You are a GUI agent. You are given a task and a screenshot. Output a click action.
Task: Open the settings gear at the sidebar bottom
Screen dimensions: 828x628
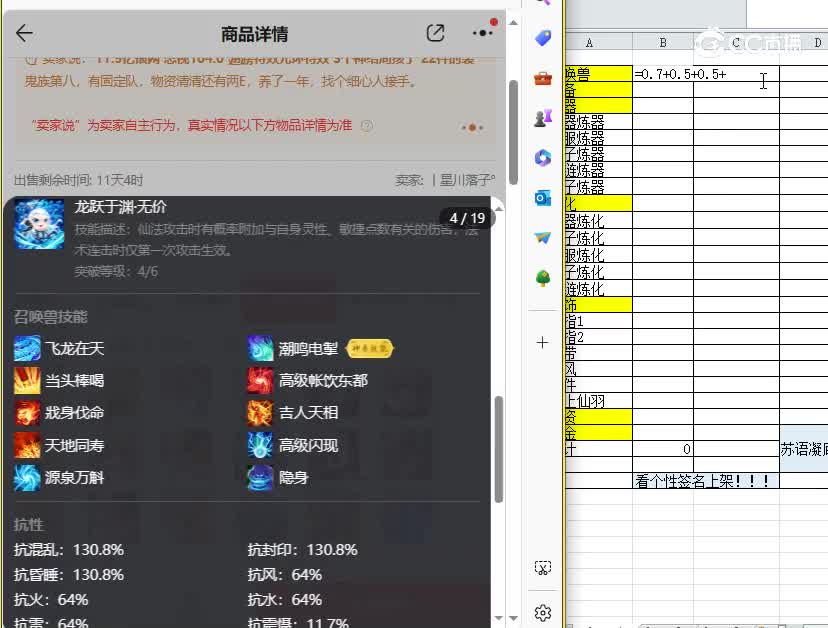point(542,612)
